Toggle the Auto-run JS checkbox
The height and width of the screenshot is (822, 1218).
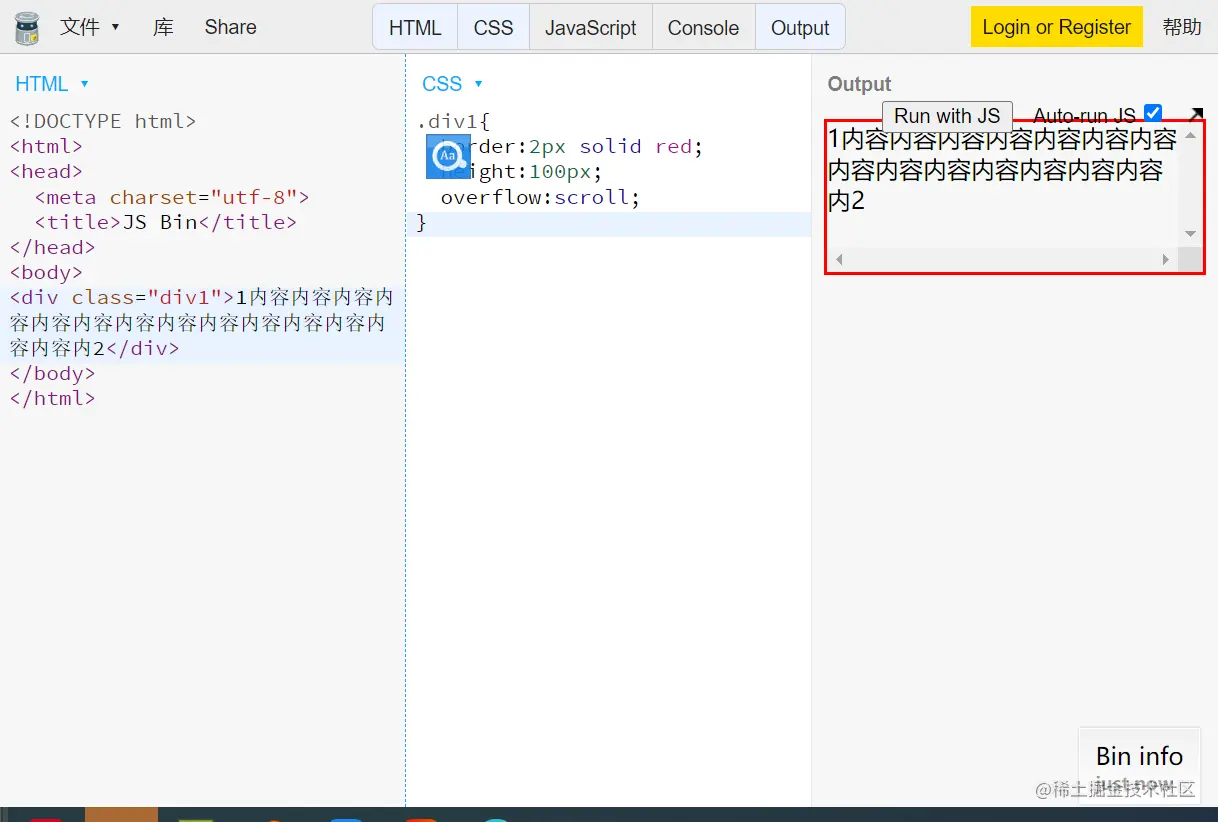coord(1153,114)
